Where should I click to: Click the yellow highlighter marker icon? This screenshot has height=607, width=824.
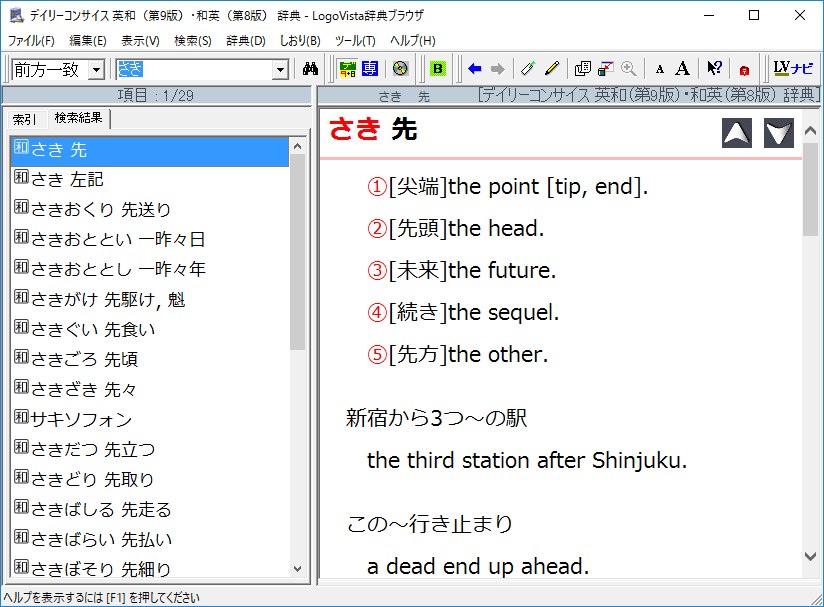[552, 69]
